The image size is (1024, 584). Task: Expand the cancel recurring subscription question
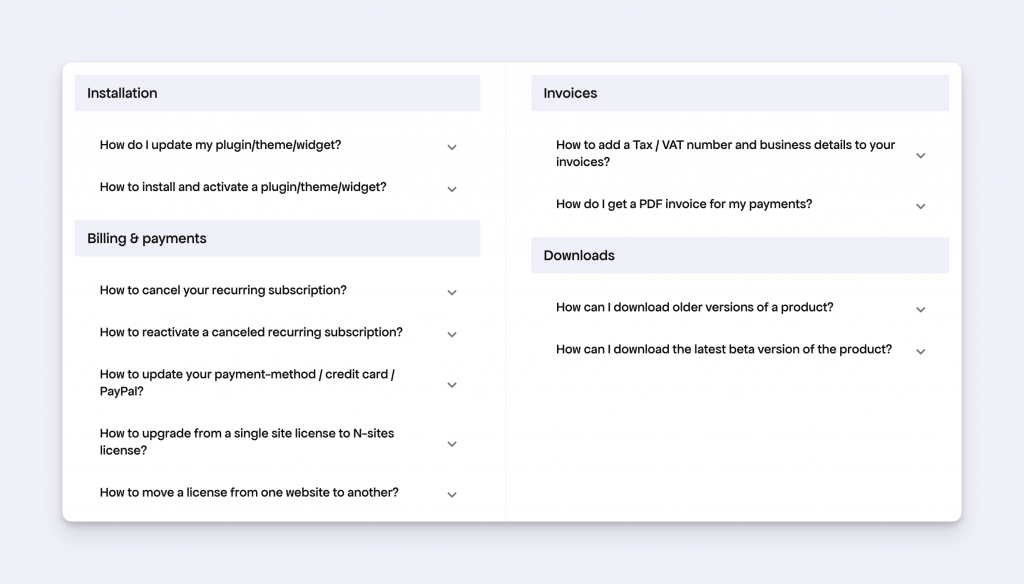452,292
